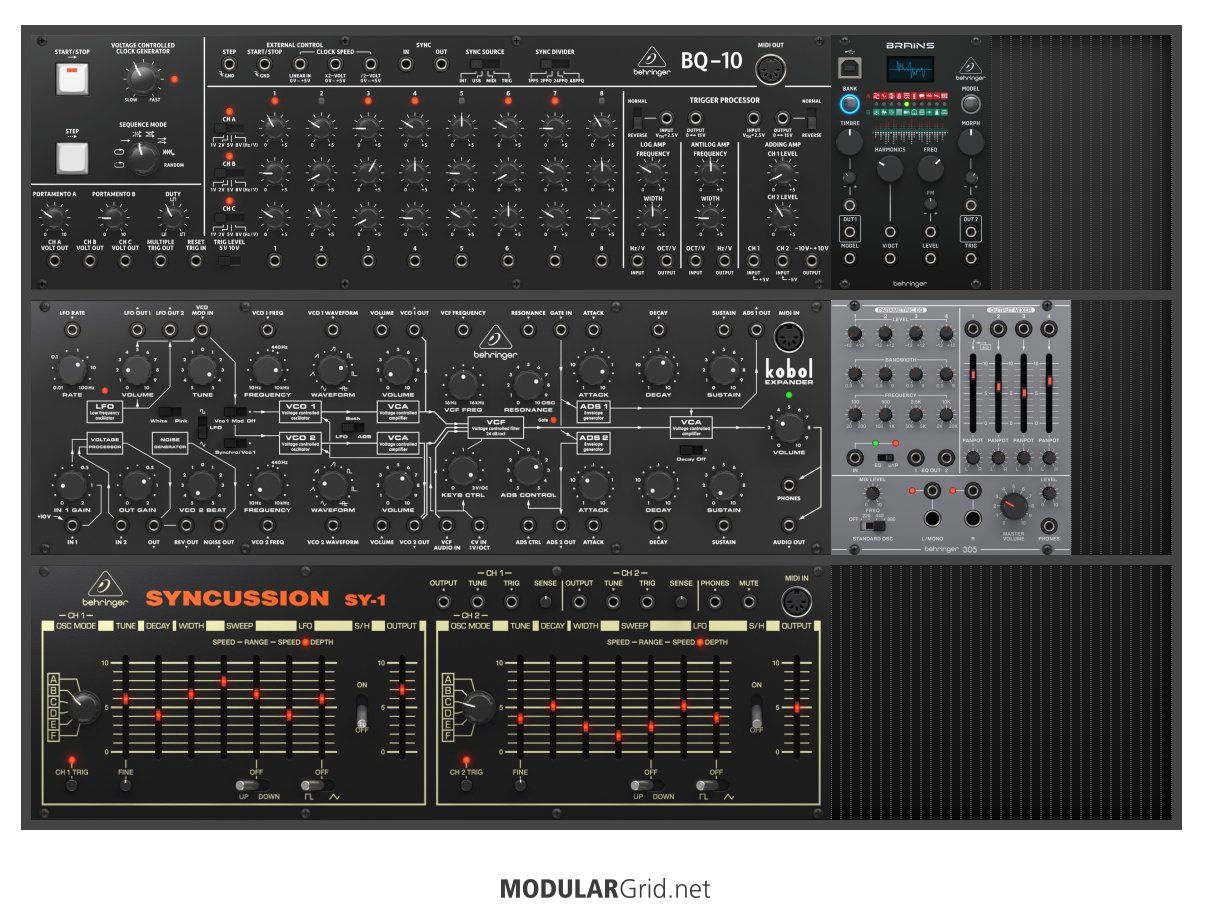
Task: Click the Brains HARMONICS knob
Action: (x=889, y=168)
